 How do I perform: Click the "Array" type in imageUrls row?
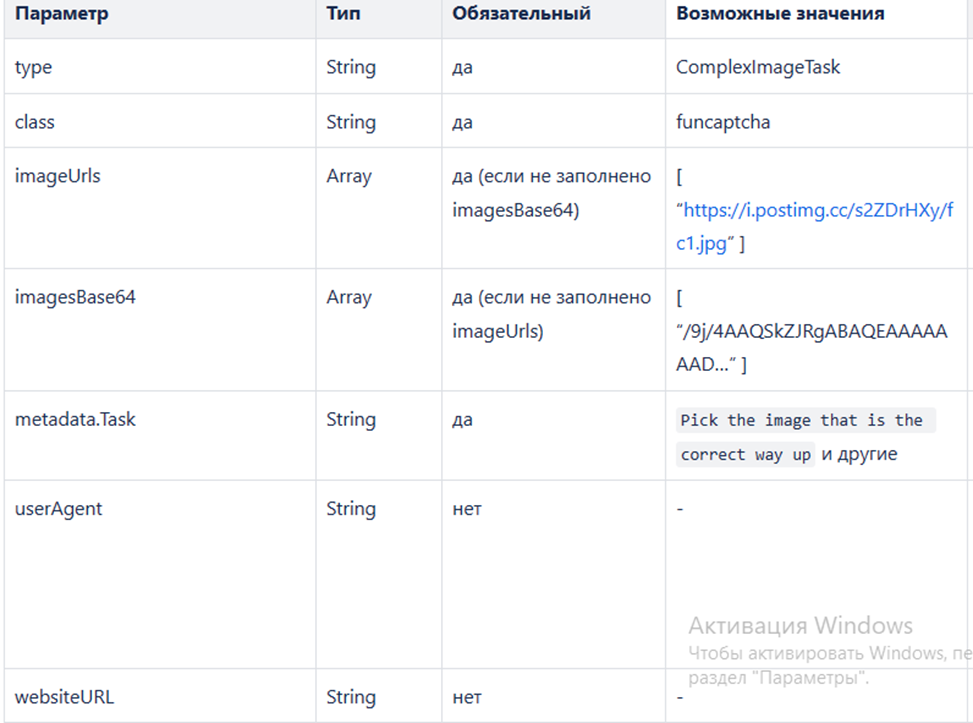click(x=348, y=176)
